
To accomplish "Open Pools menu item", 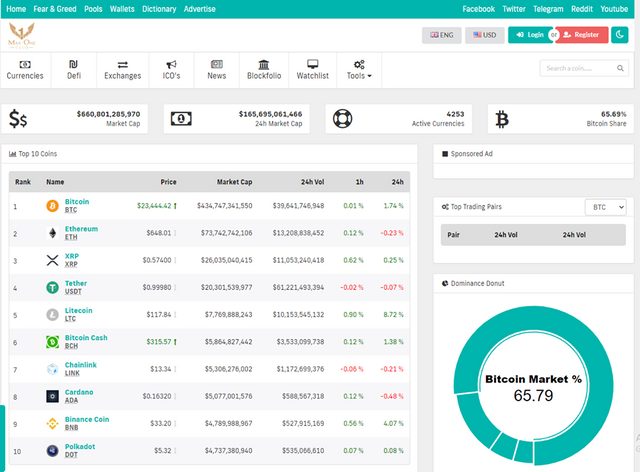I will coord(93,9).
